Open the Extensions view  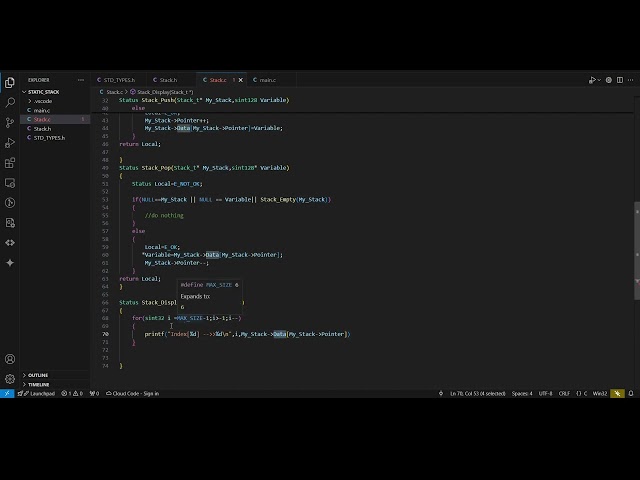coord(10,163)
